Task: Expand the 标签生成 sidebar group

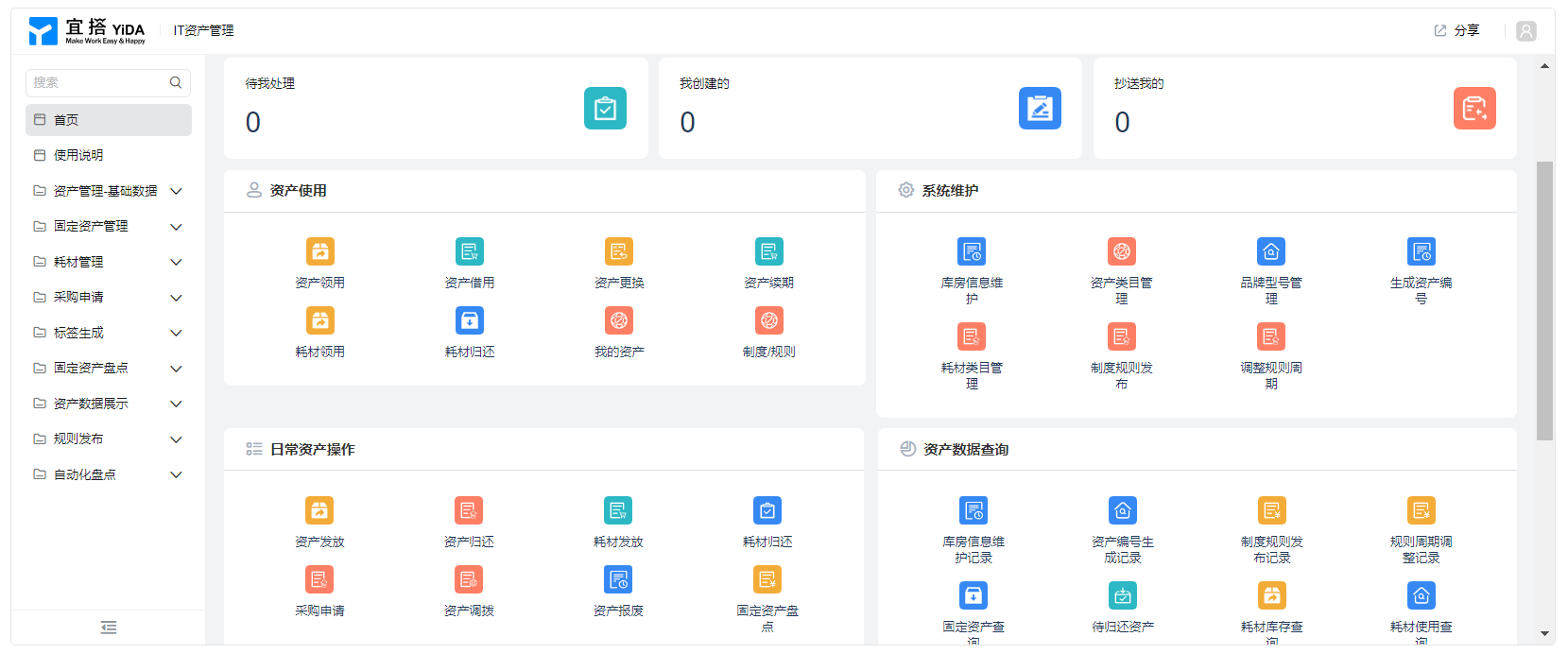Action: point(109,333)
